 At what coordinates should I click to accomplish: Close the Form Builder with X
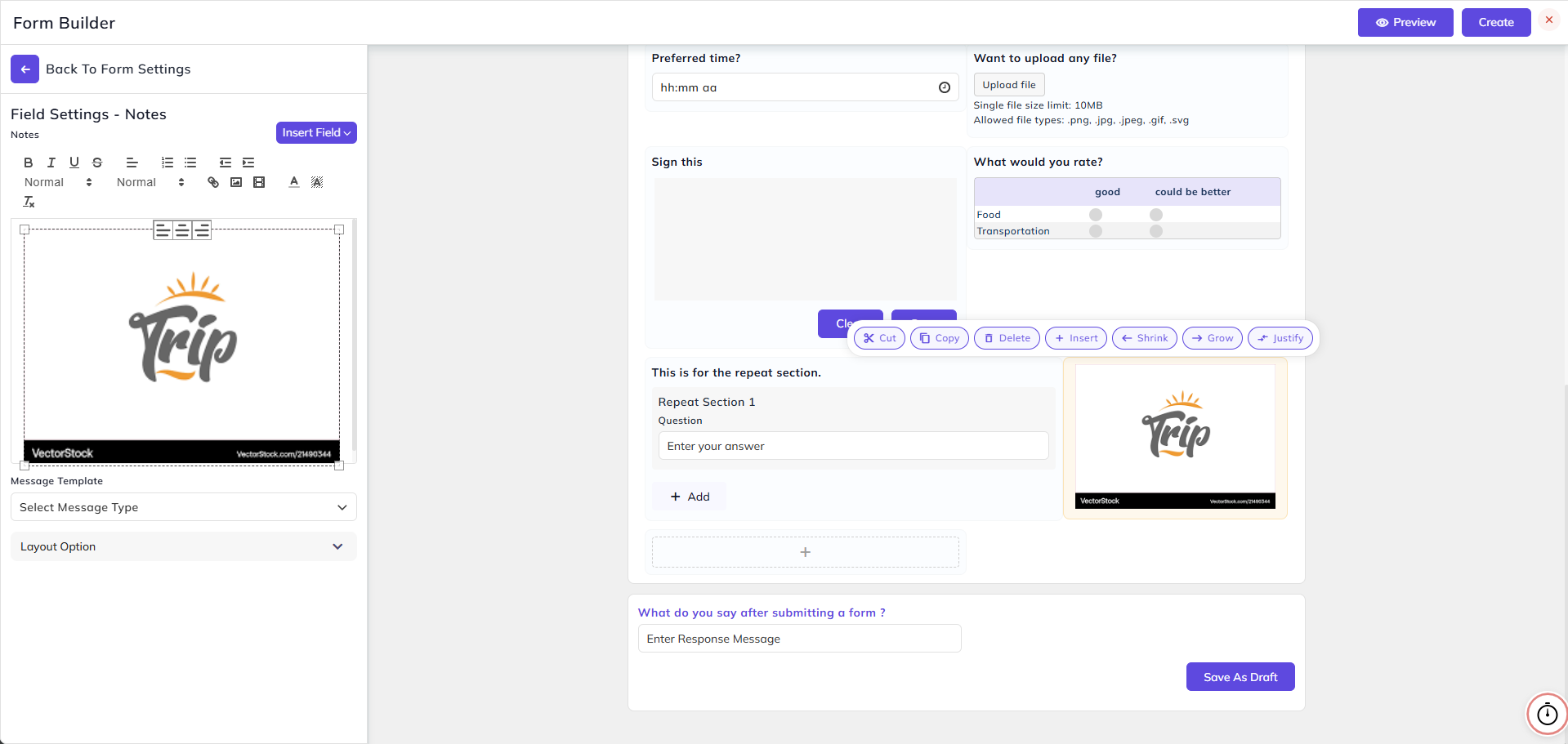[x=1549, y=20]
